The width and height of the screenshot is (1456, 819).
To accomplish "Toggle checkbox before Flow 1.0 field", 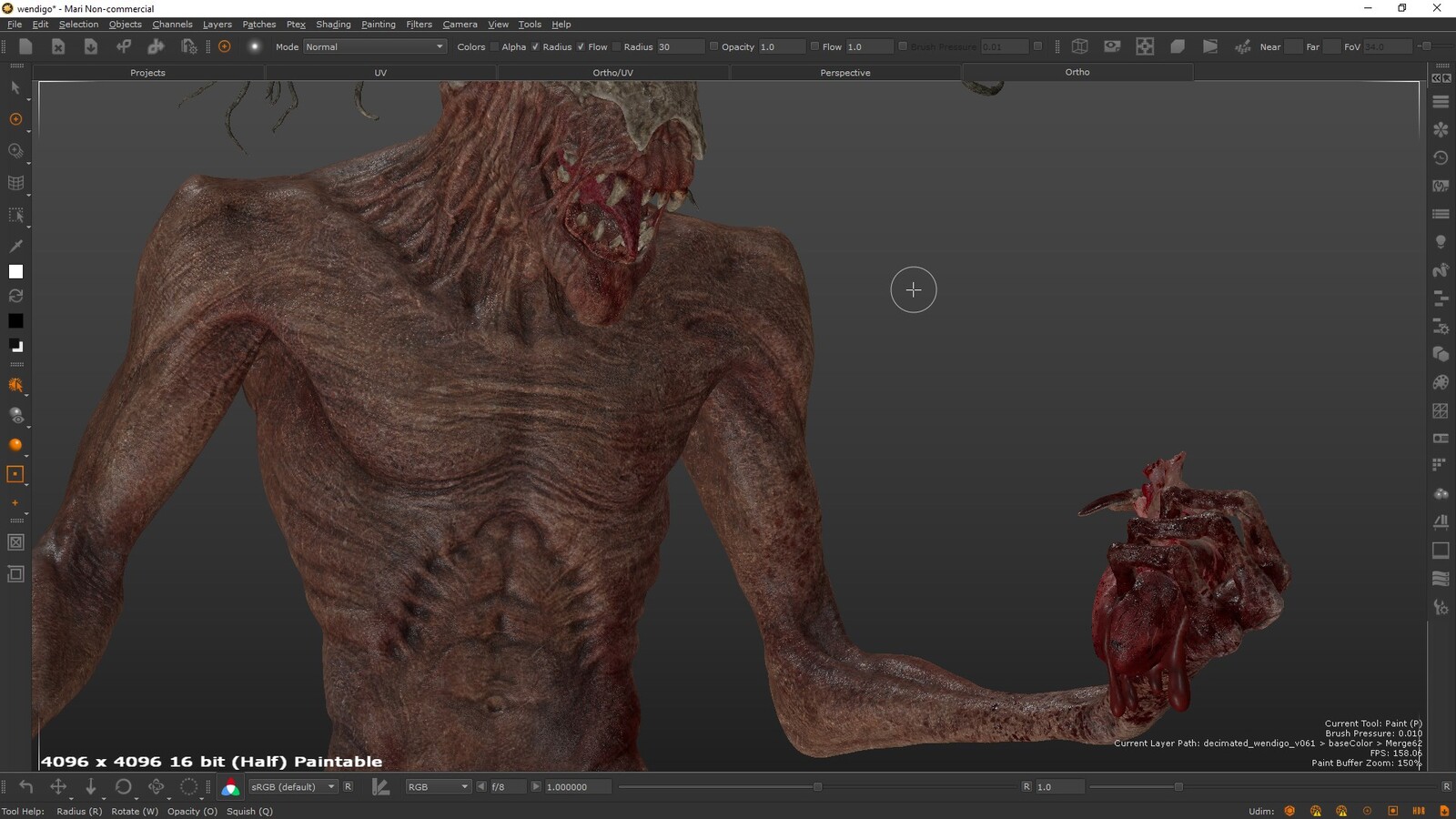I will [x=814, y=46].
